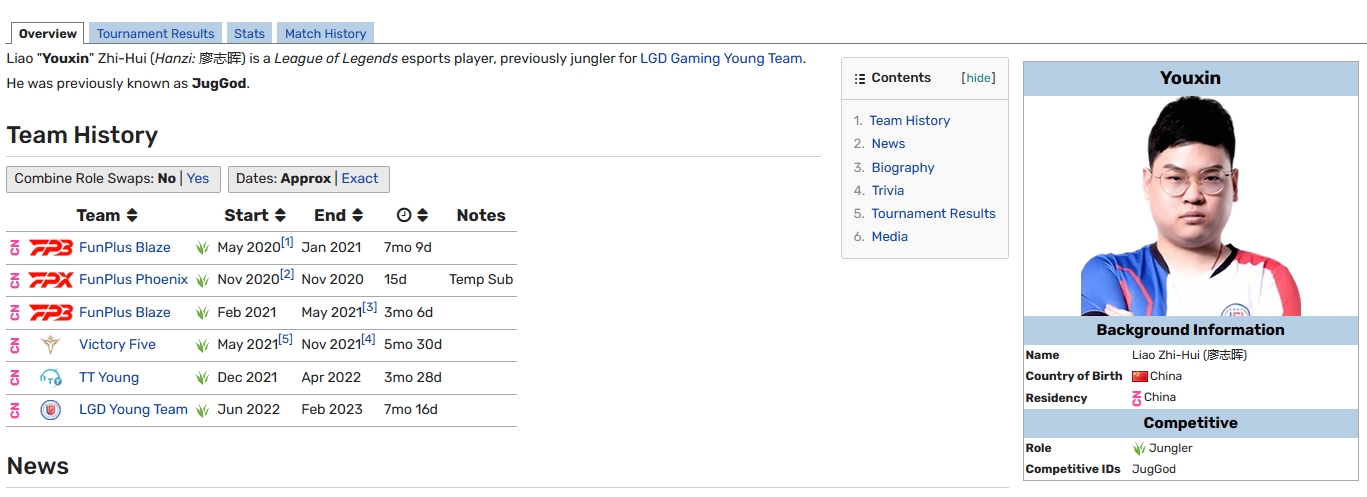
Task: Sort table by Team column
Action: pyautogui.click(x=131, y=216)
